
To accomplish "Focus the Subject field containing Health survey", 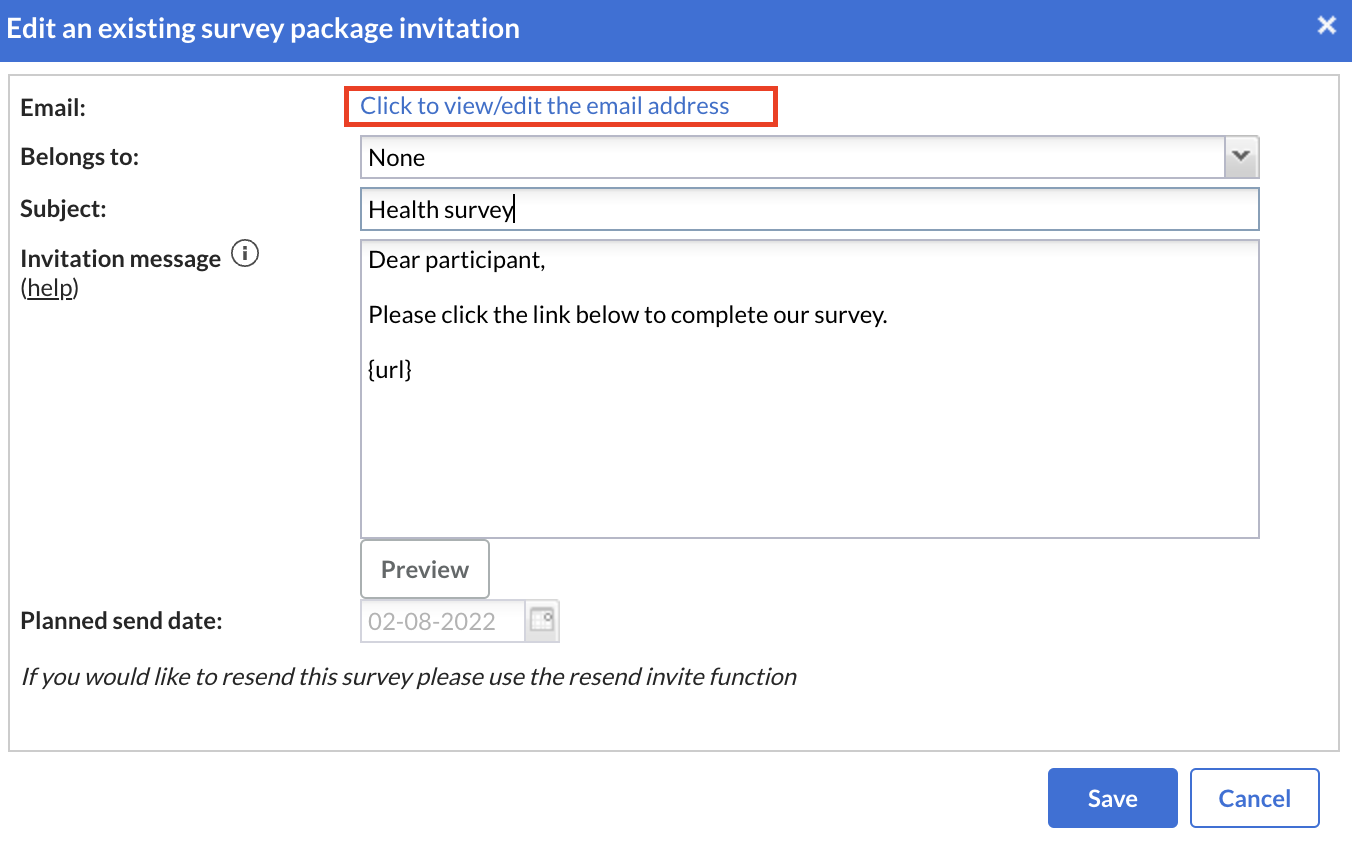I will [809, 209].
